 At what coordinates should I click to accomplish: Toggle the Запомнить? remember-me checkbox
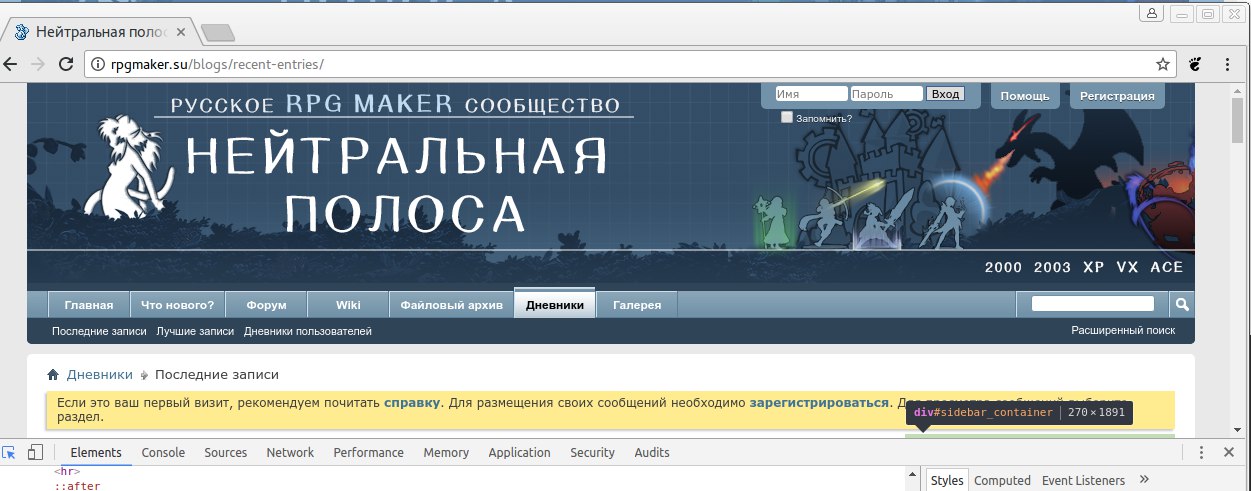(x=787, y=117)
